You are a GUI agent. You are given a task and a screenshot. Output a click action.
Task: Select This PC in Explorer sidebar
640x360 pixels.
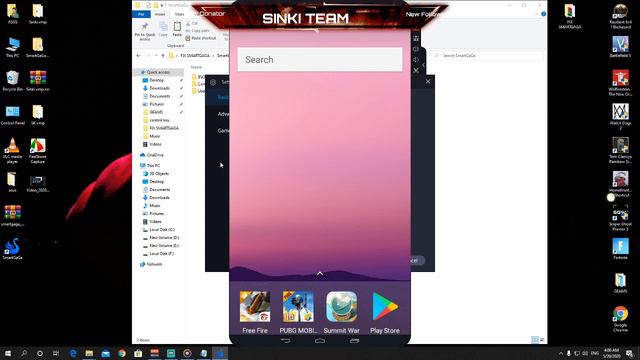[153, 165]
